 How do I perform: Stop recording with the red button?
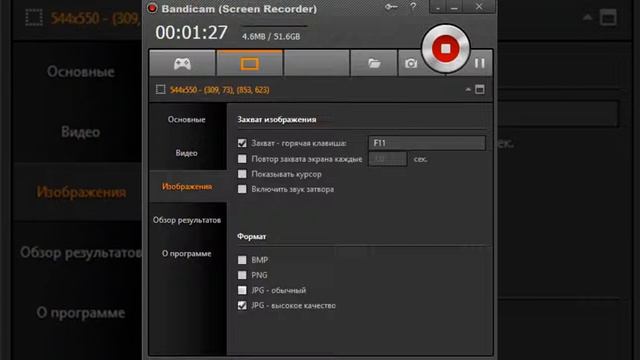445,49
